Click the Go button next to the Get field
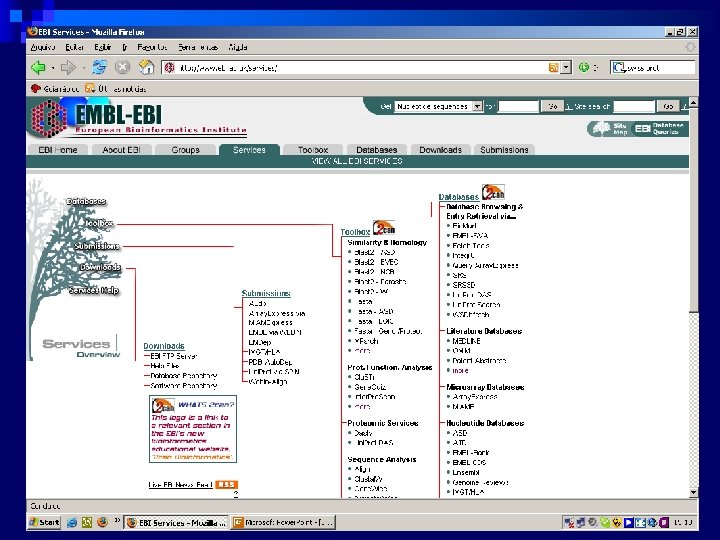Viewport: 720px width, 540px height. [x=553, y=107]
